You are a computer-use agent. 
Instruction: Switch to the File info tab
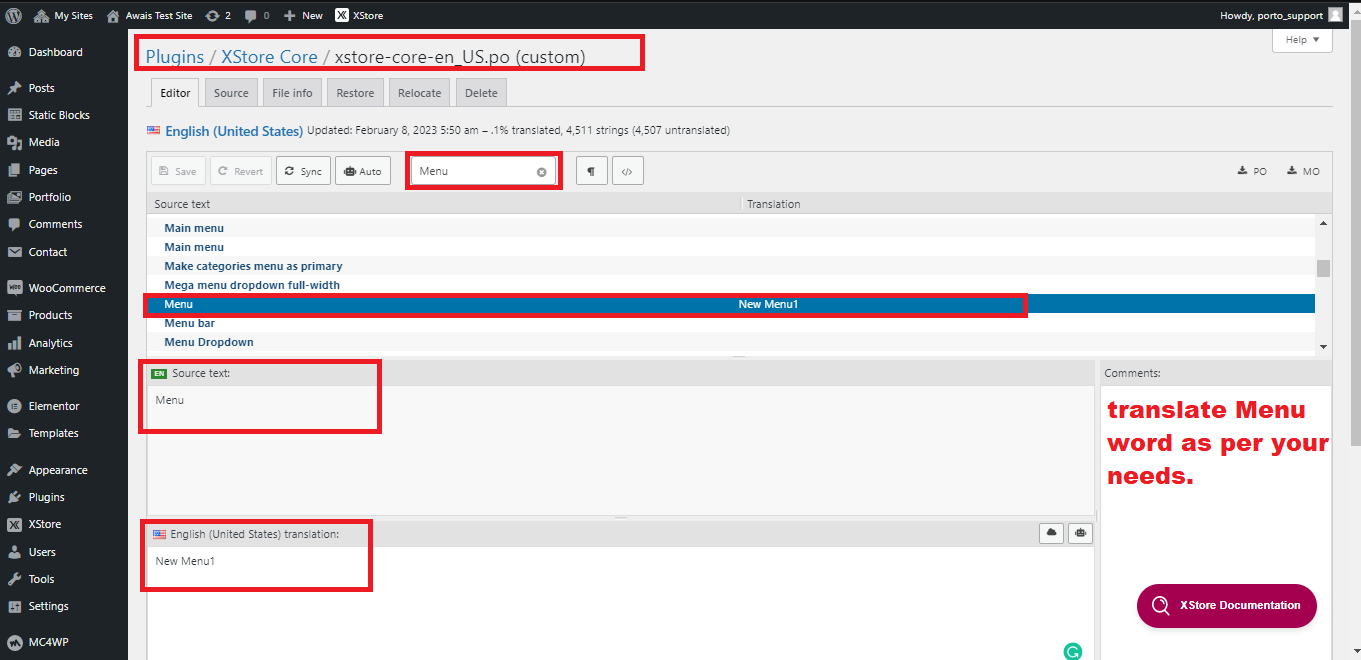tap(292, 93)
